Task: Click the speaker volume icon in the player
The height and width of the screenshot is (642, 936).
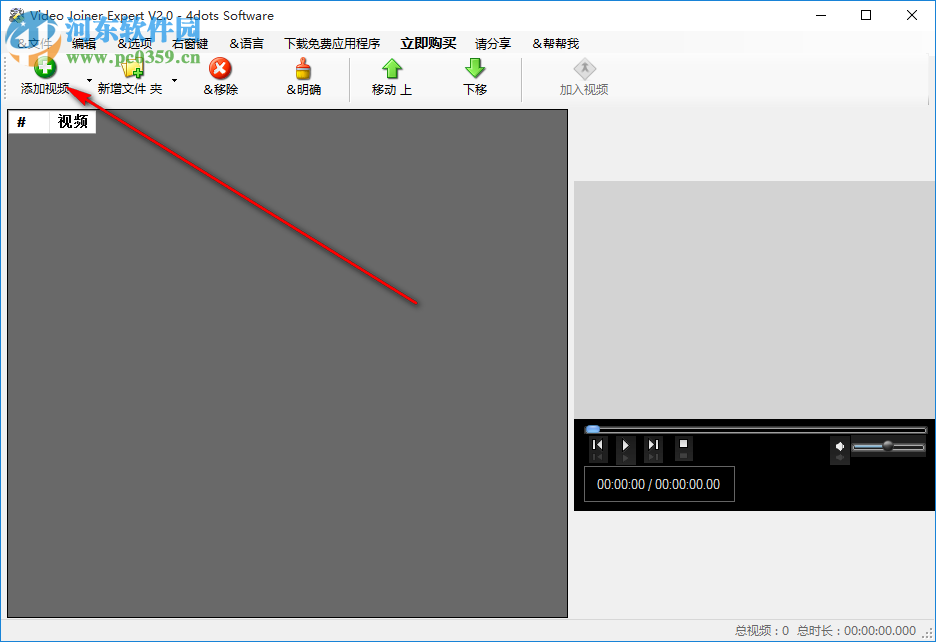Action: click(839, 446)
